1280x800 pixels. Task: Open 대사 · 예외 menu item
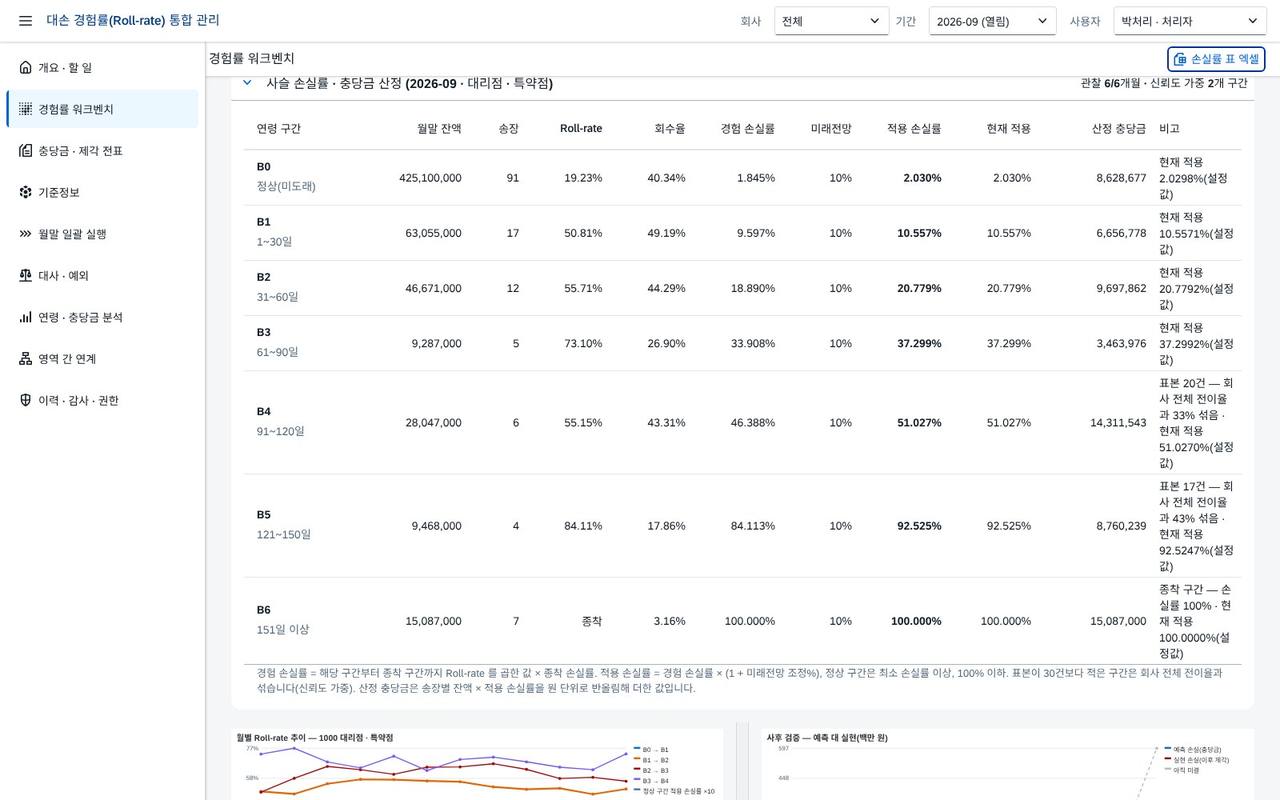tap(102, 275)
